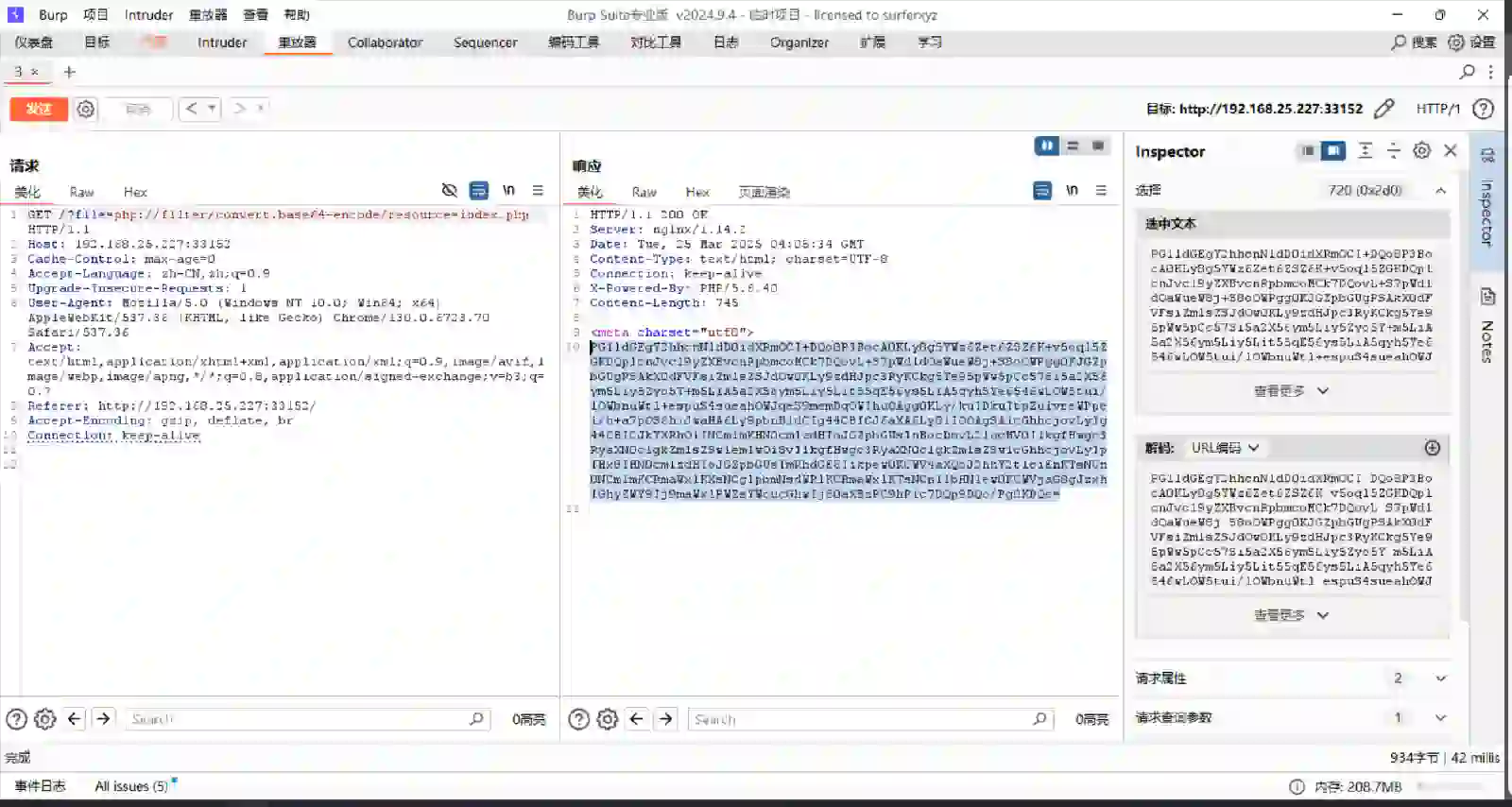
Task: Expand the request attributes section
Action: (x=1440, y=678)
